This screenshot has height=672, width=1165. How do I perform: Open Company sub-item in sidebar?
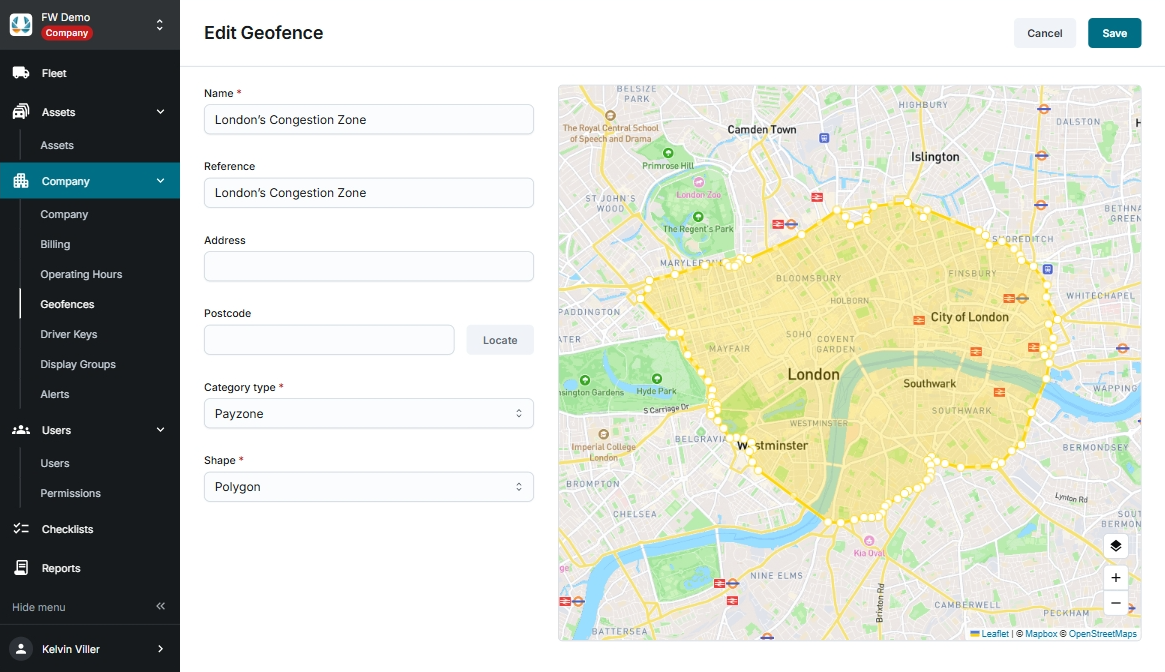(64, 214)
